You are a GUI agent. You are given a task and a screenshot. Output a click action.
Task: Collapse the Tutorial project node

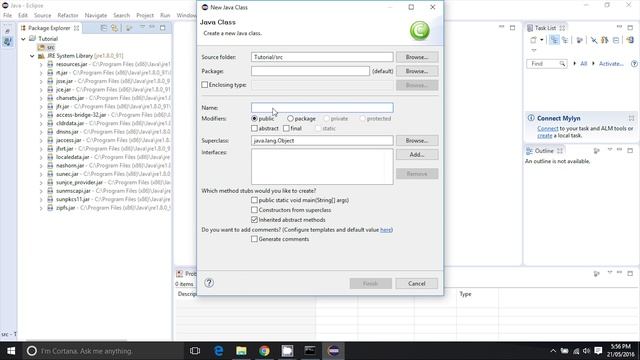[23, 39]
